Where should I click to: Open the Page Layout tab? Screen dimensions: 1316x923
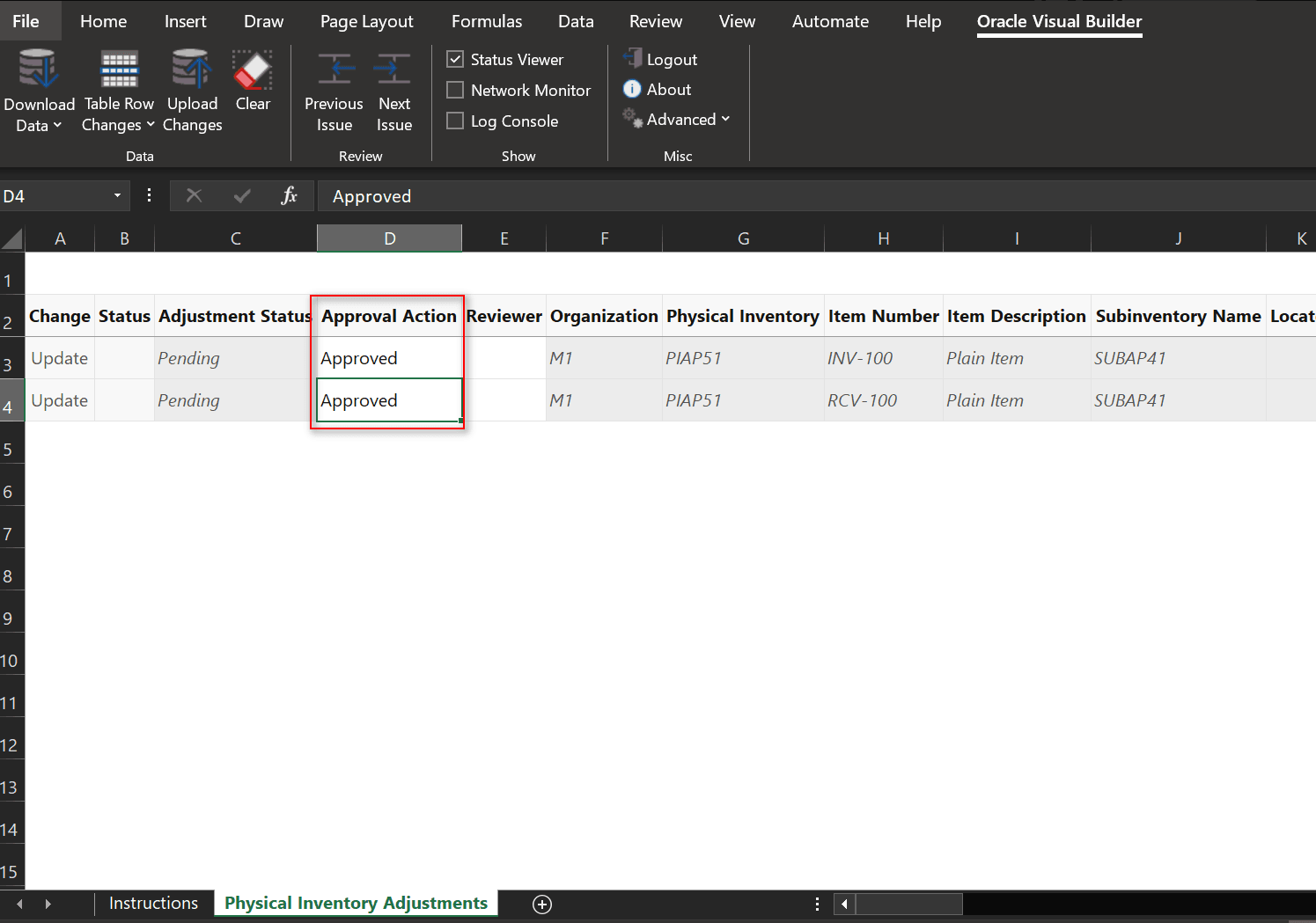point(366,21)
